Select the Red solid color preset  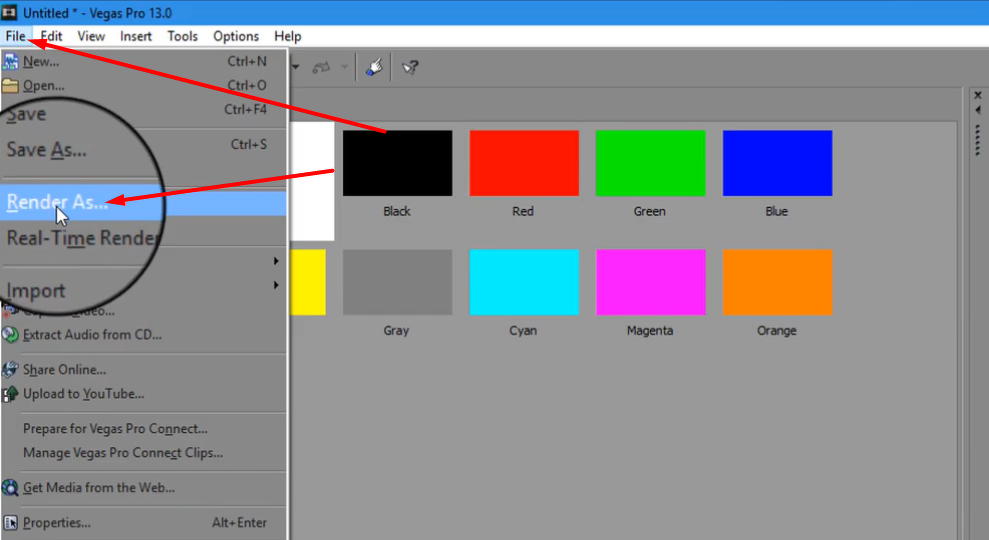pyautogui.click(x=524, y=163)
